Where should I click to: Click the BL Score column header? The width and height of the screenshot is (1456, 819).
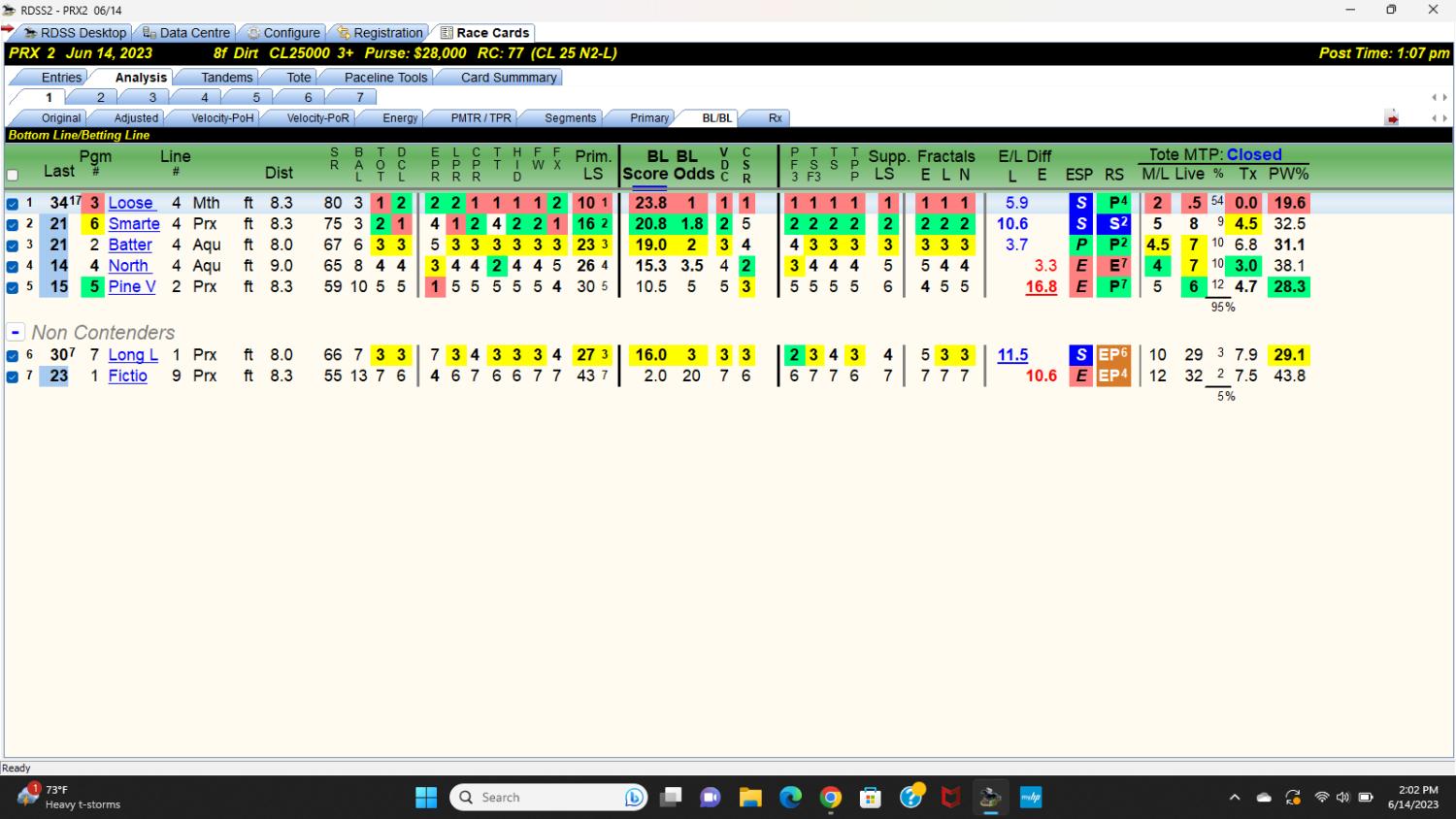645,165
